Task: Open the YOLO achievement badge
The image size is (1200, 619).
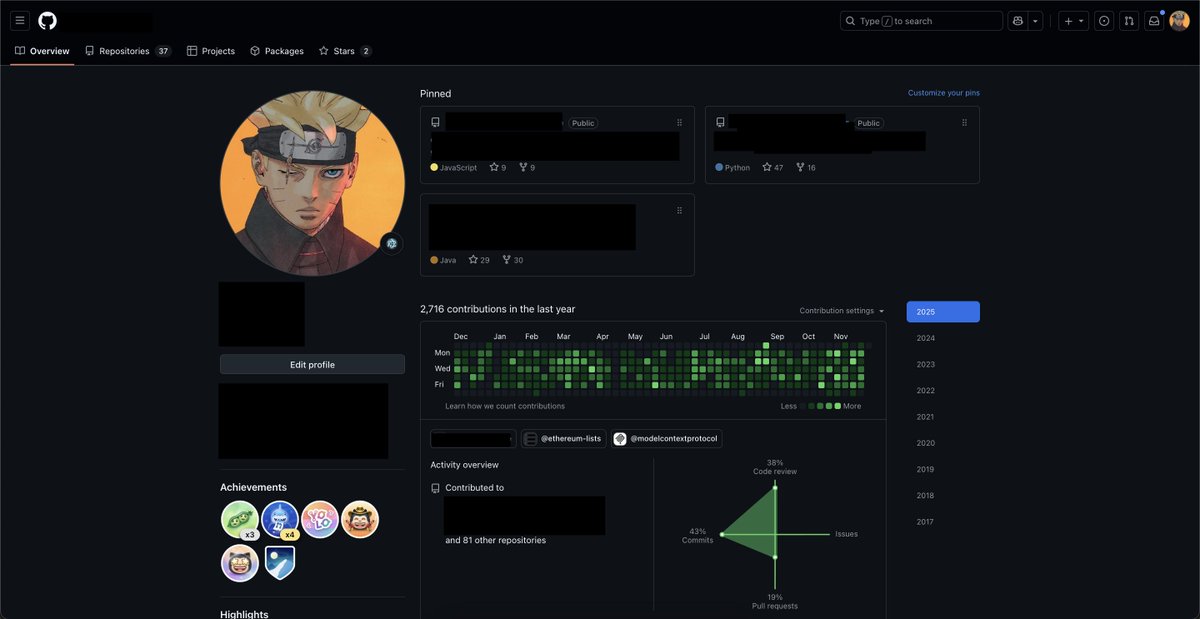Action: [320, 520]
